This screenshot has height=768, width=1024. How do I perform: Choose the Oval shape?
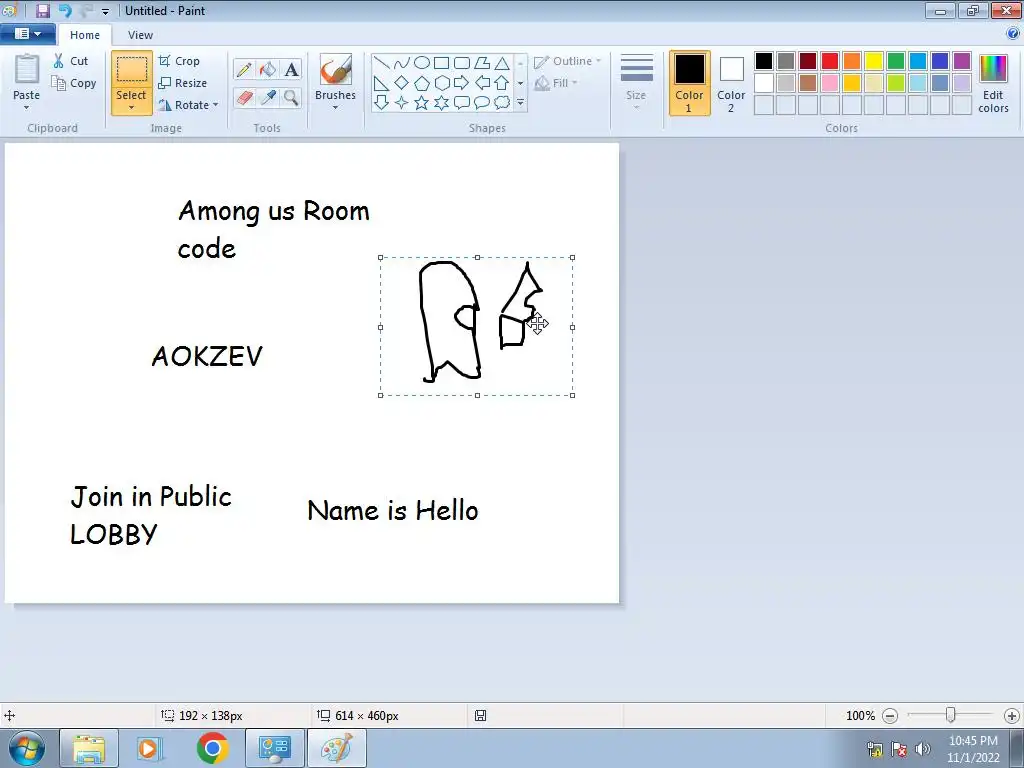tap(422, 63)
